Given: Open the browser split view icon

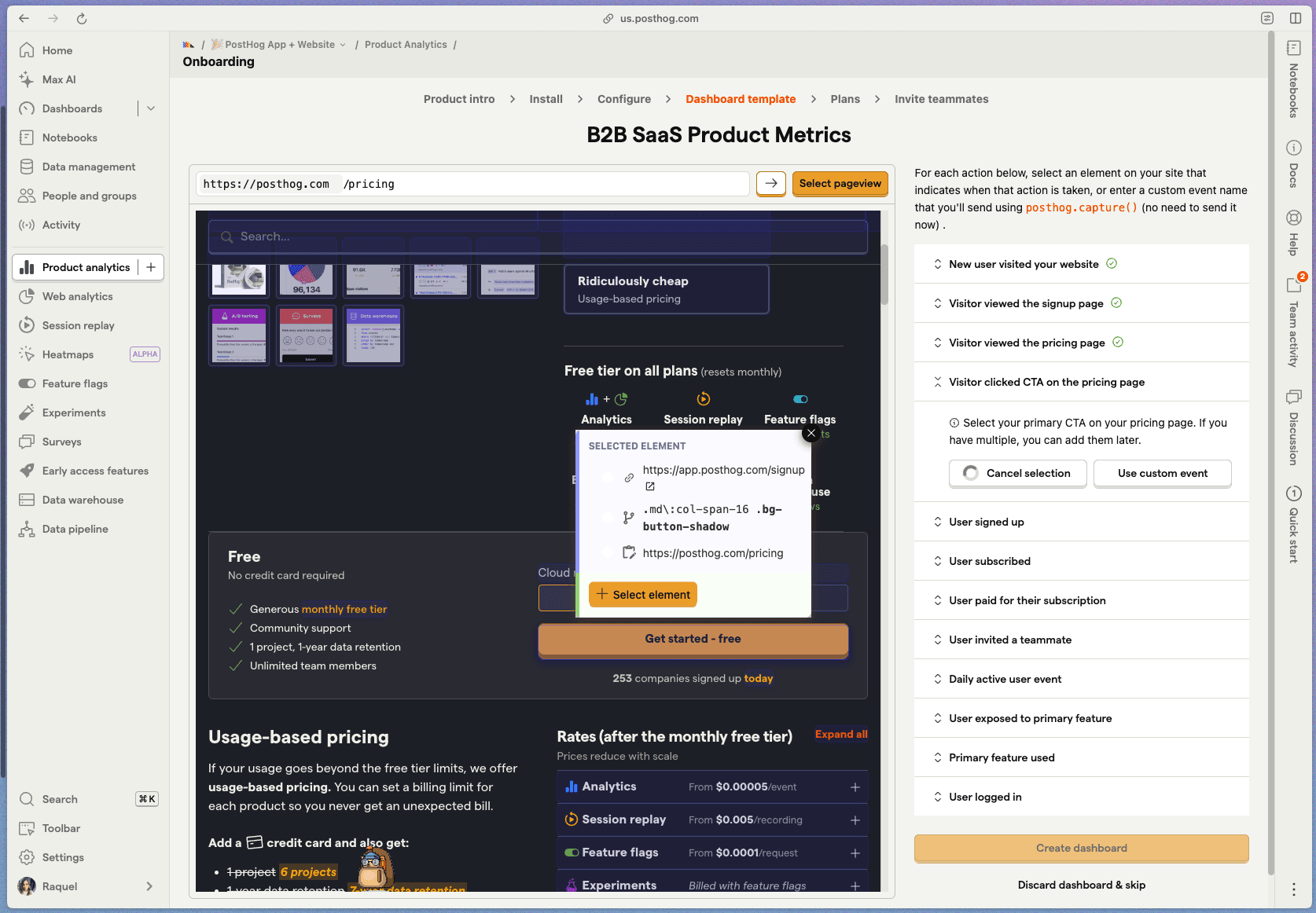Looking at the screenshot, I should [x=1296, y=18].
